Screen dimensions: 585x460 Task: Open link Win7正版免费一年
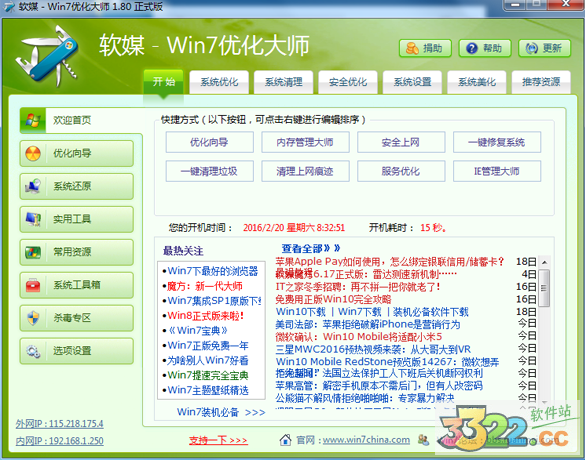click(208, 345)
